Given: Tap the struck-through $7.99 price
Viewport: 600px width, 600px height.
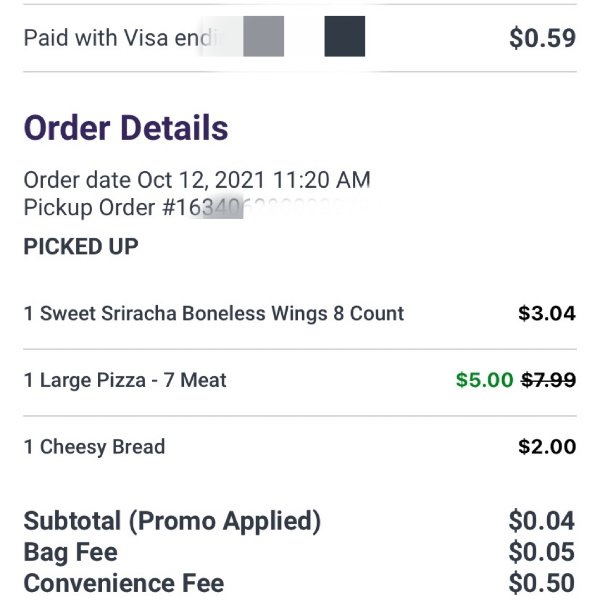Looking at the screenshot, I should [x=549, y=380].
